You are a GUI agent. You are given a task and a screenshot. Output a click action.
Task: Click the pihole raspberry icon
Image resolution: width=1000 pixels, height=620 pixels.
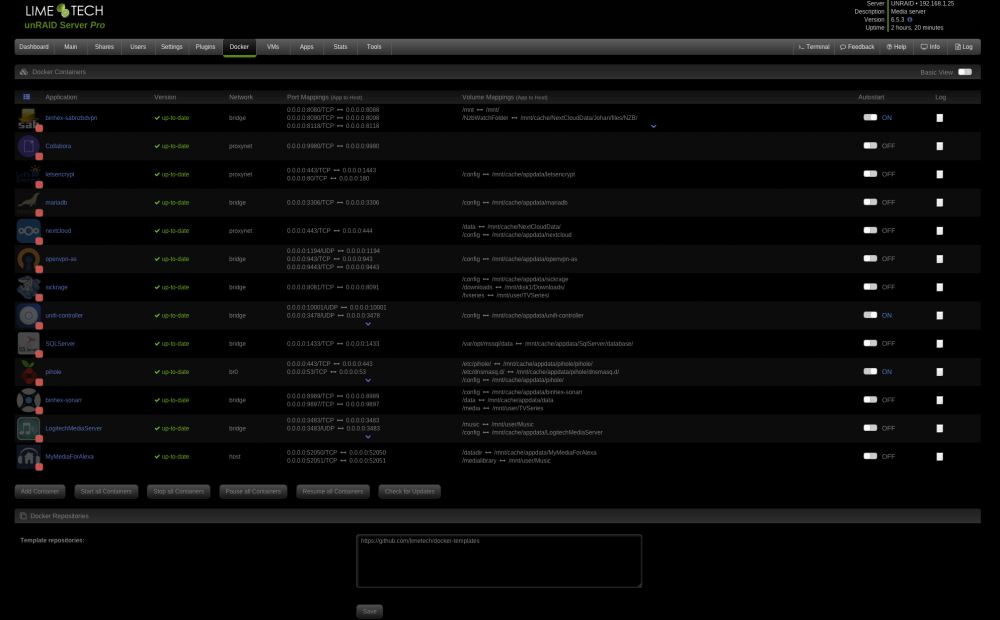pyautogui.click(x=29, y=372)
